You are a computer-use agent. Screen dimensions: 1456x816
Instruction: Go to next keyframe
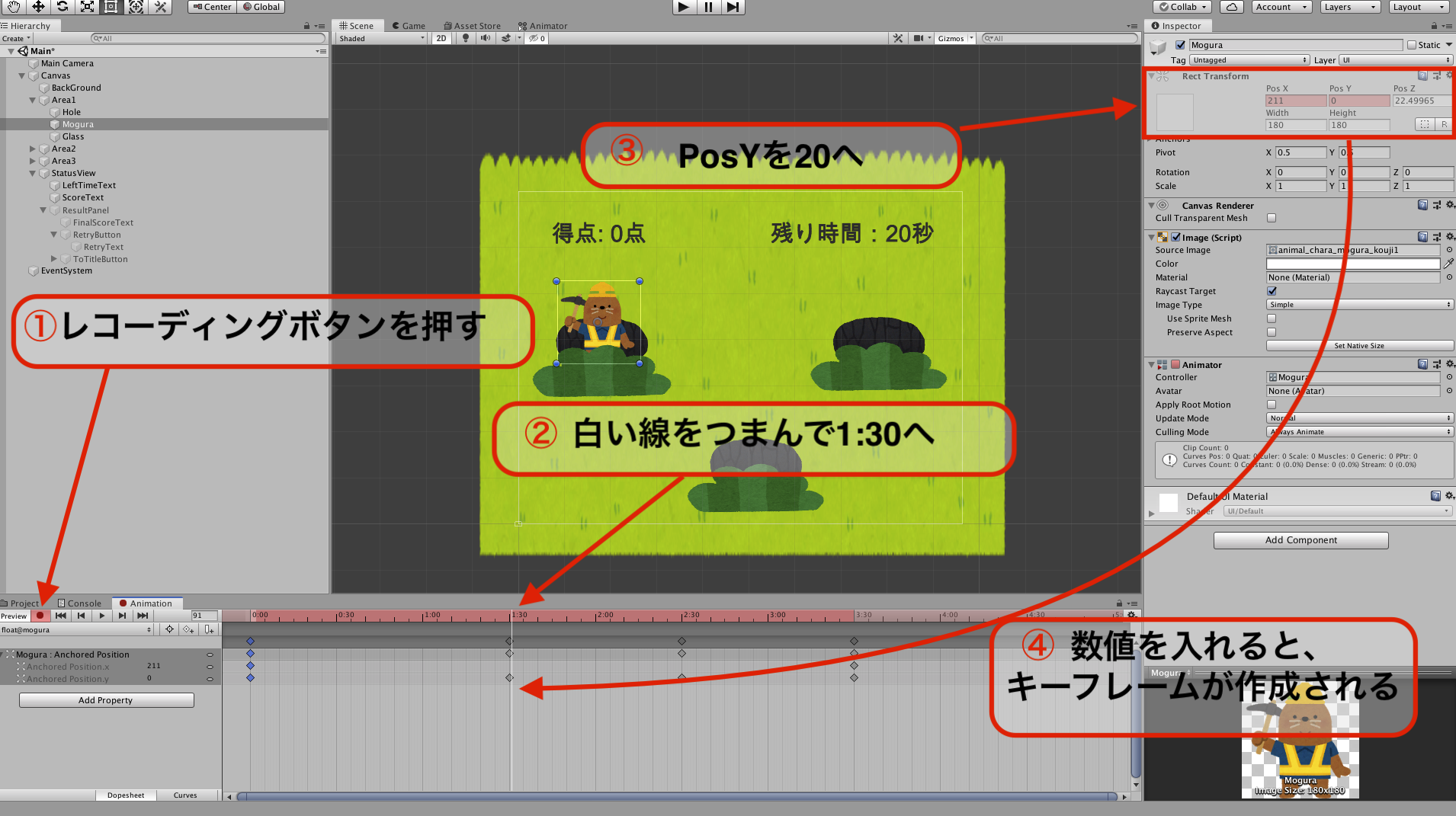tap(122, 616)
